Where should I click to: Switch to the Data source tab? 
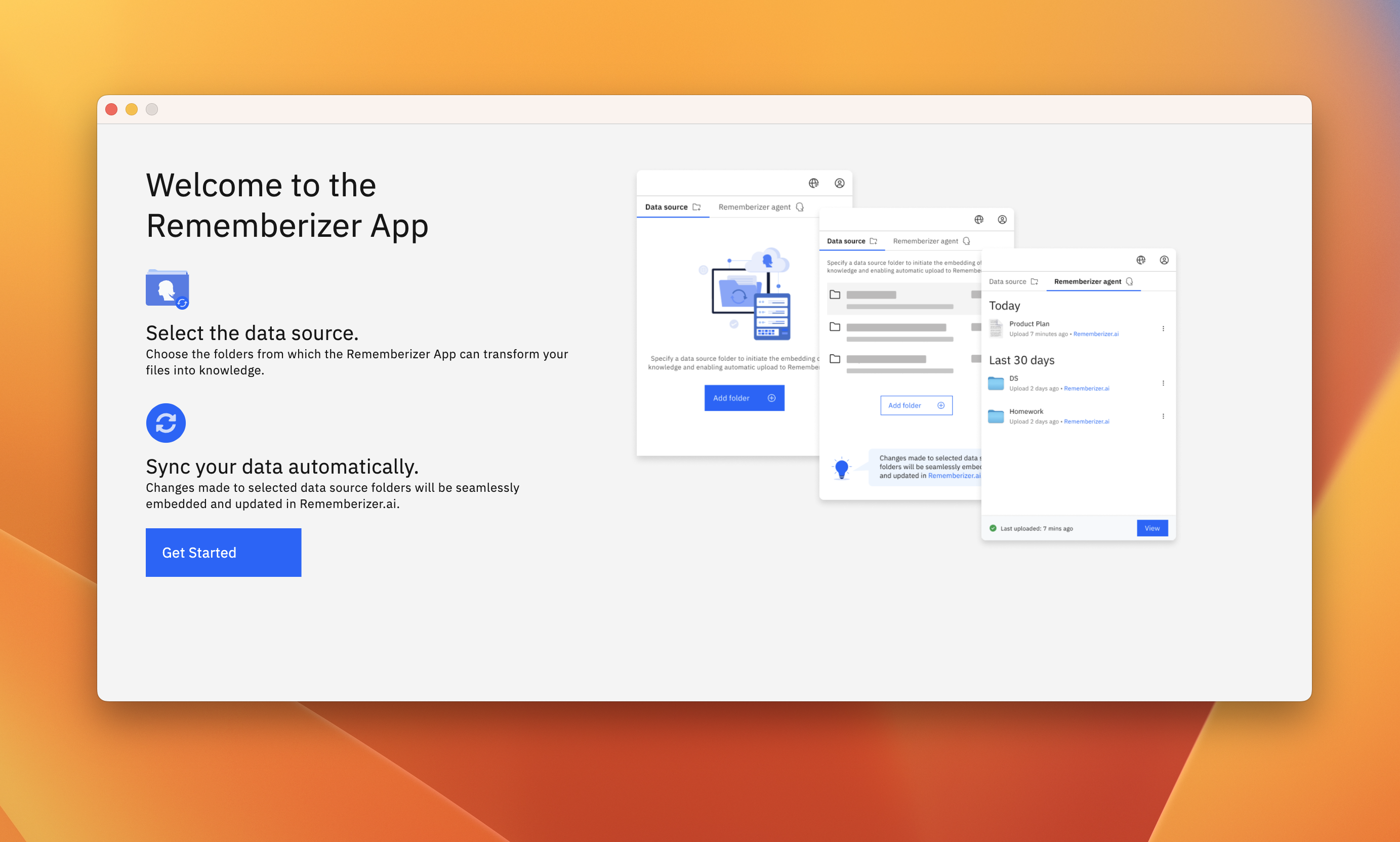point(1009,281)
